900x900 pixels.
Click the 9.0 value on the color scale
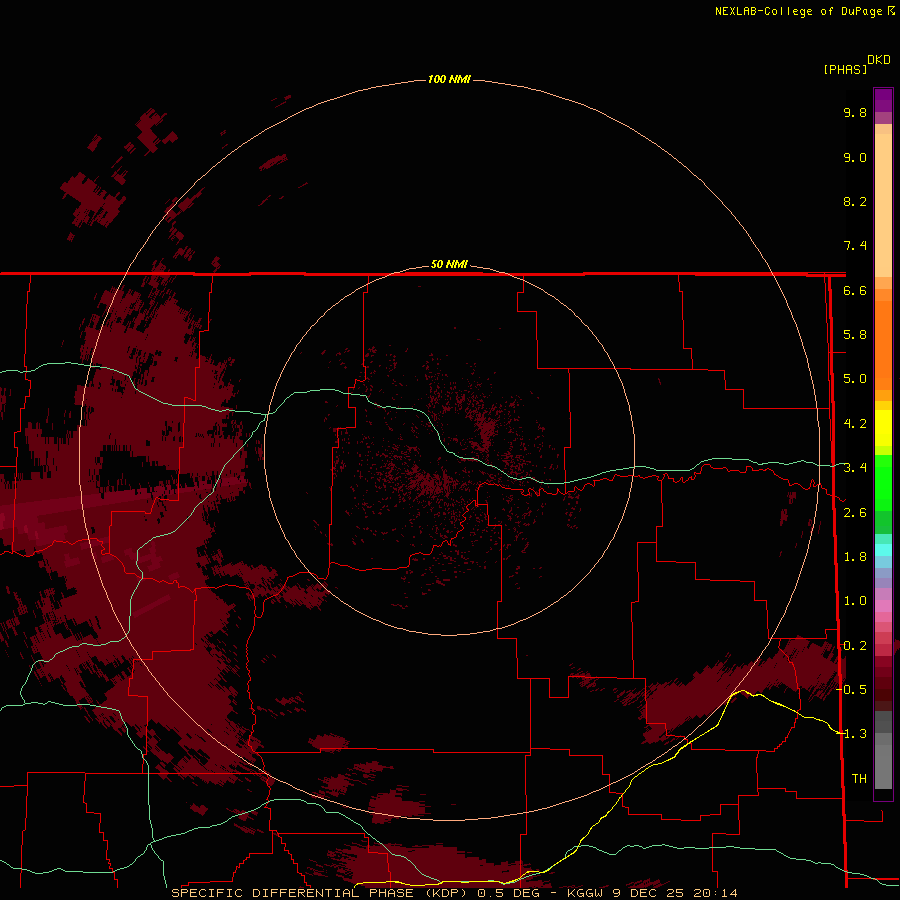855,157
